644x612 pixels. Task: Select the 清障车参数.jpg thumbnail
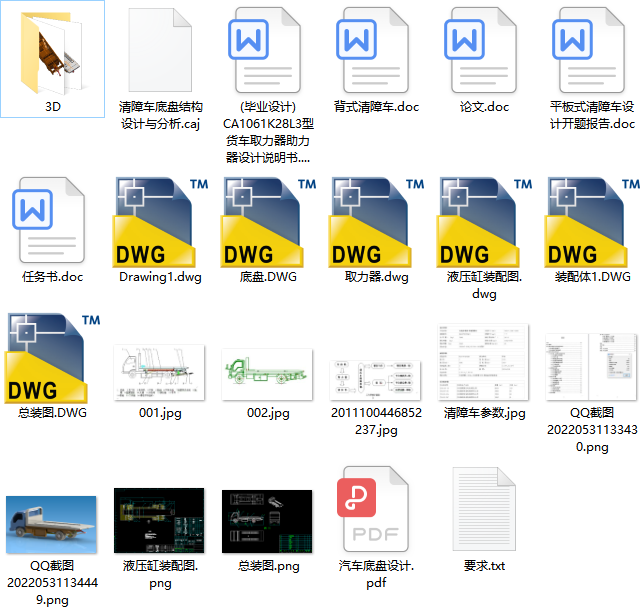tap(483, 362)
